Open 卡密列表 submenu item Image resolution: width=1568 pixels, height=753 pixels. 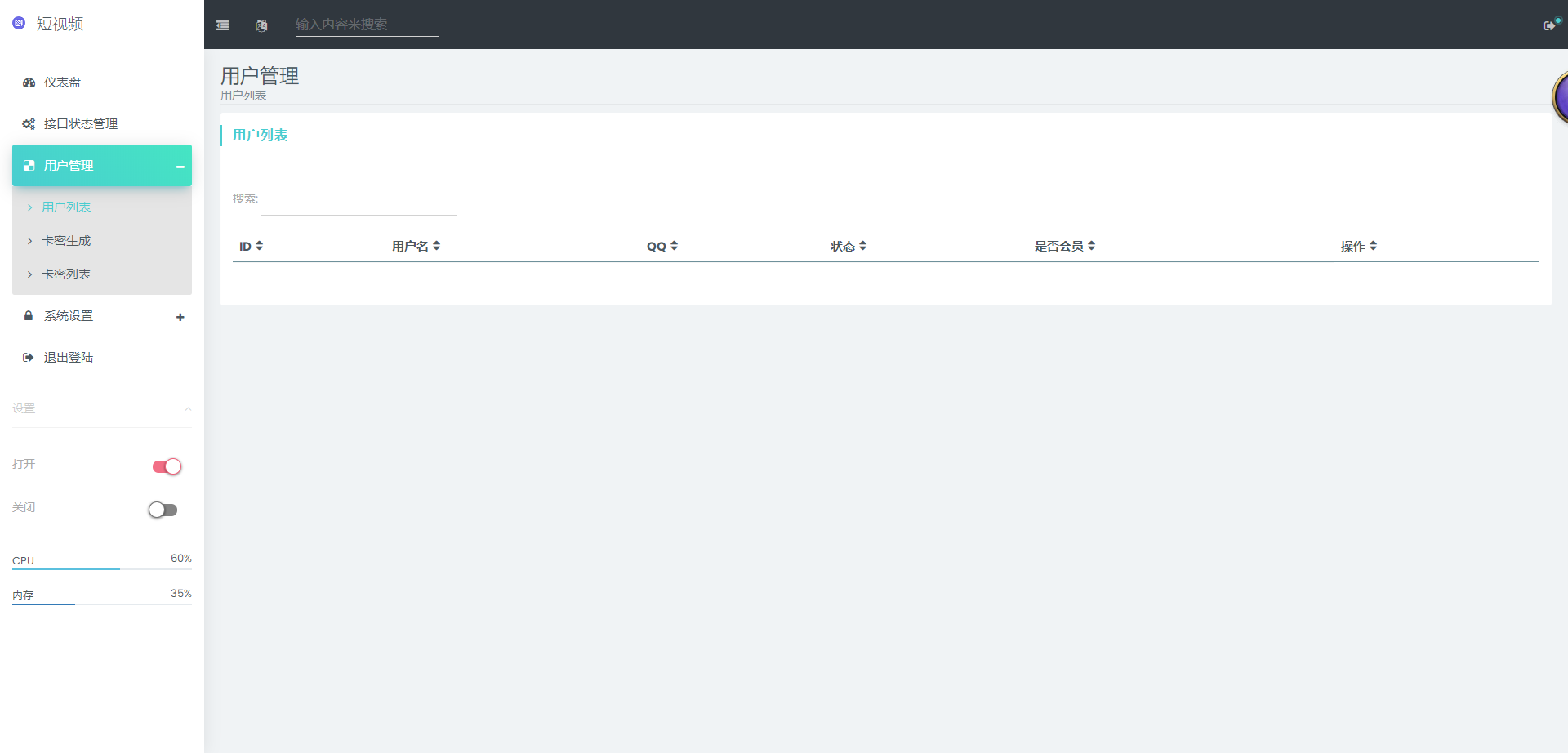(x=66, y=274)
